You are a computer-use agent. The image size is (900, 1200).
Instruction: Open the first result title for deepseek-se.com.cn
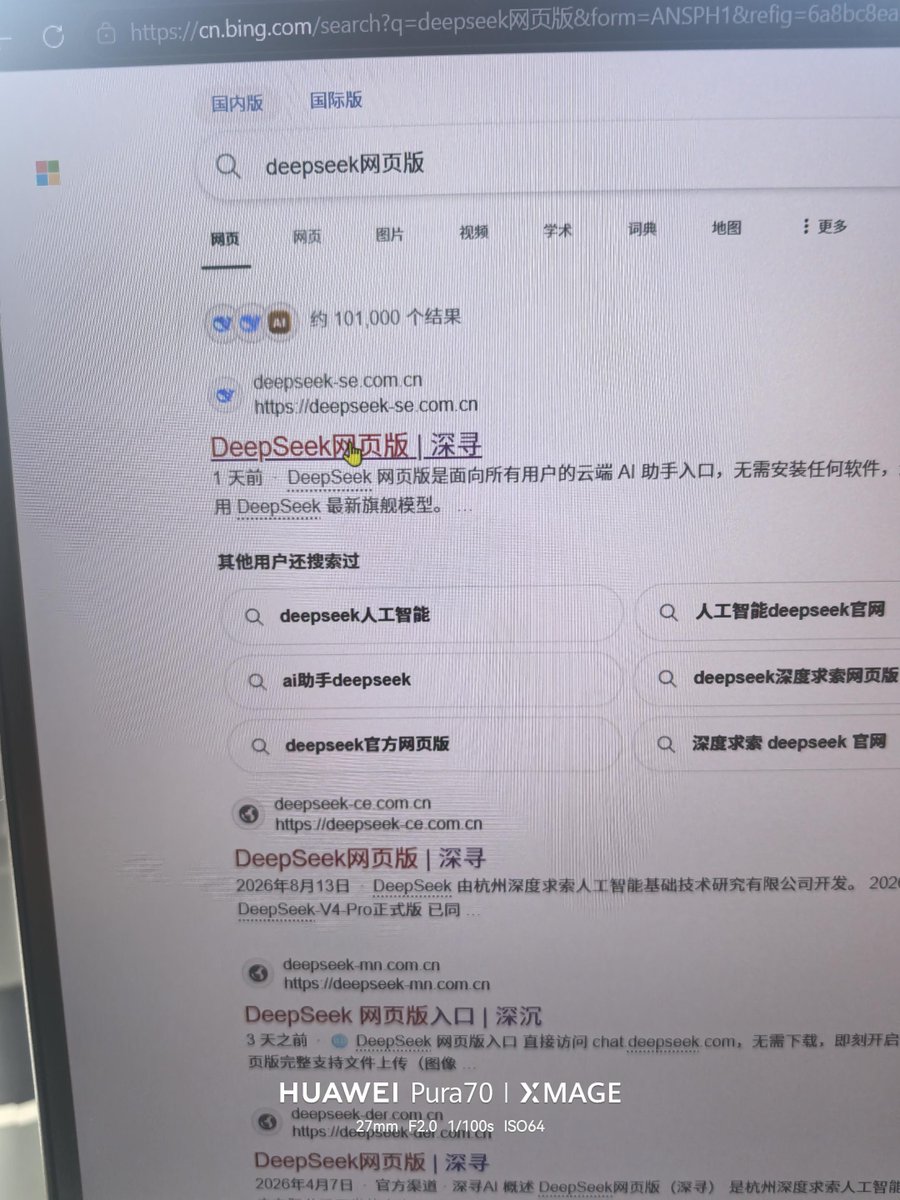347,446
